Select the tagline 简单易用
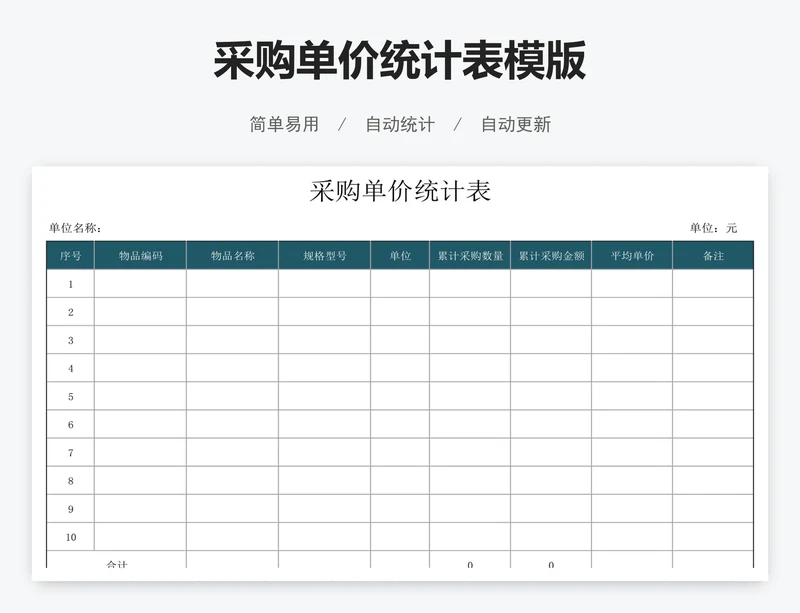This screenshot has height=613, width=800. (x=284, y=124)
